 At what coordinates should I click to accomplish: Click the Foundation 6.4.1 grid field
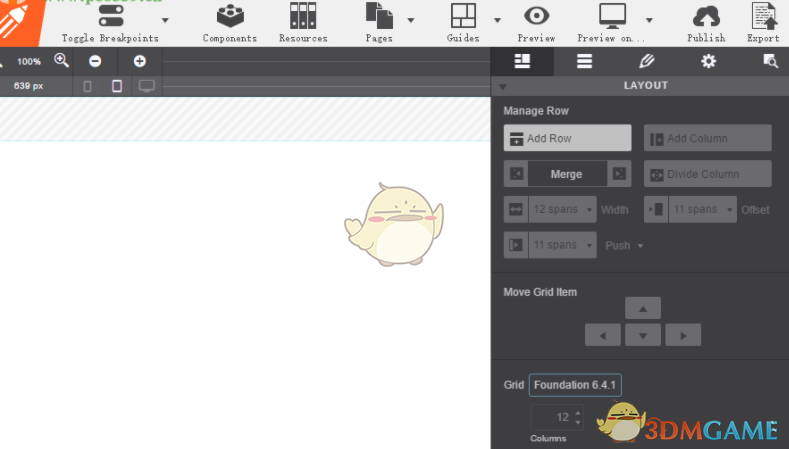coord(575,385)
